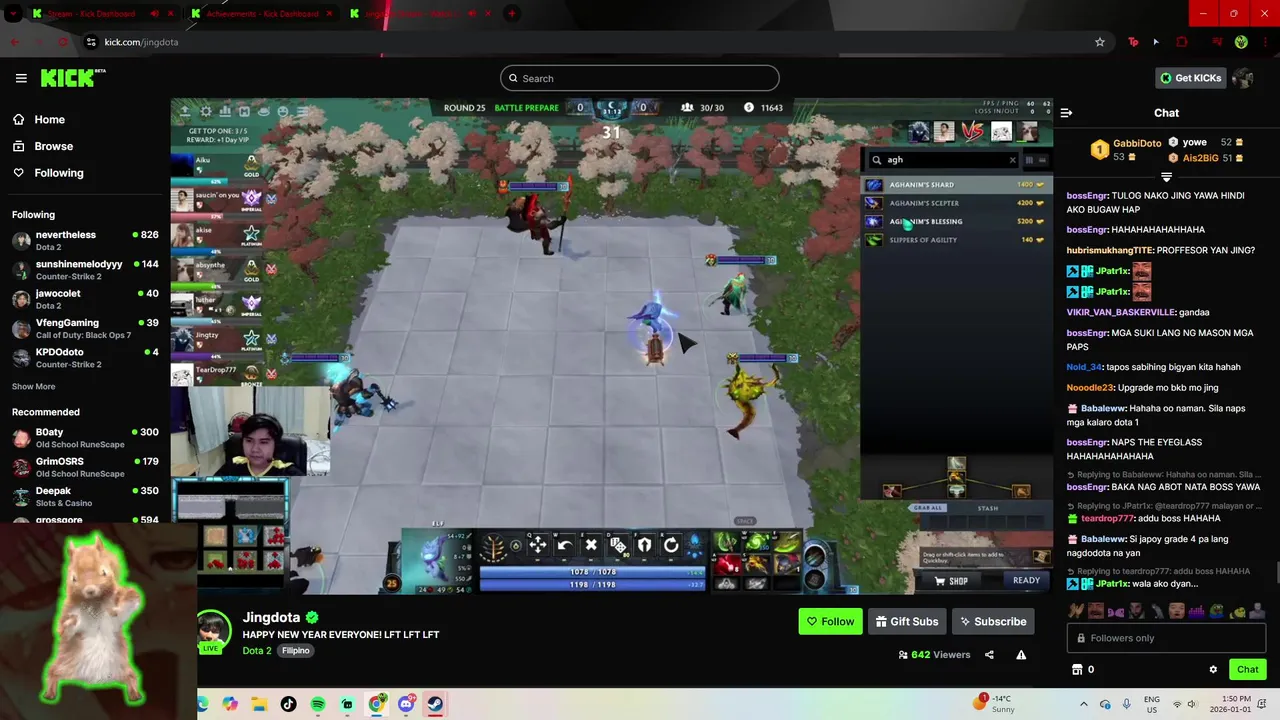
Task: Click the READY button in game
Action: (1026, 580)
